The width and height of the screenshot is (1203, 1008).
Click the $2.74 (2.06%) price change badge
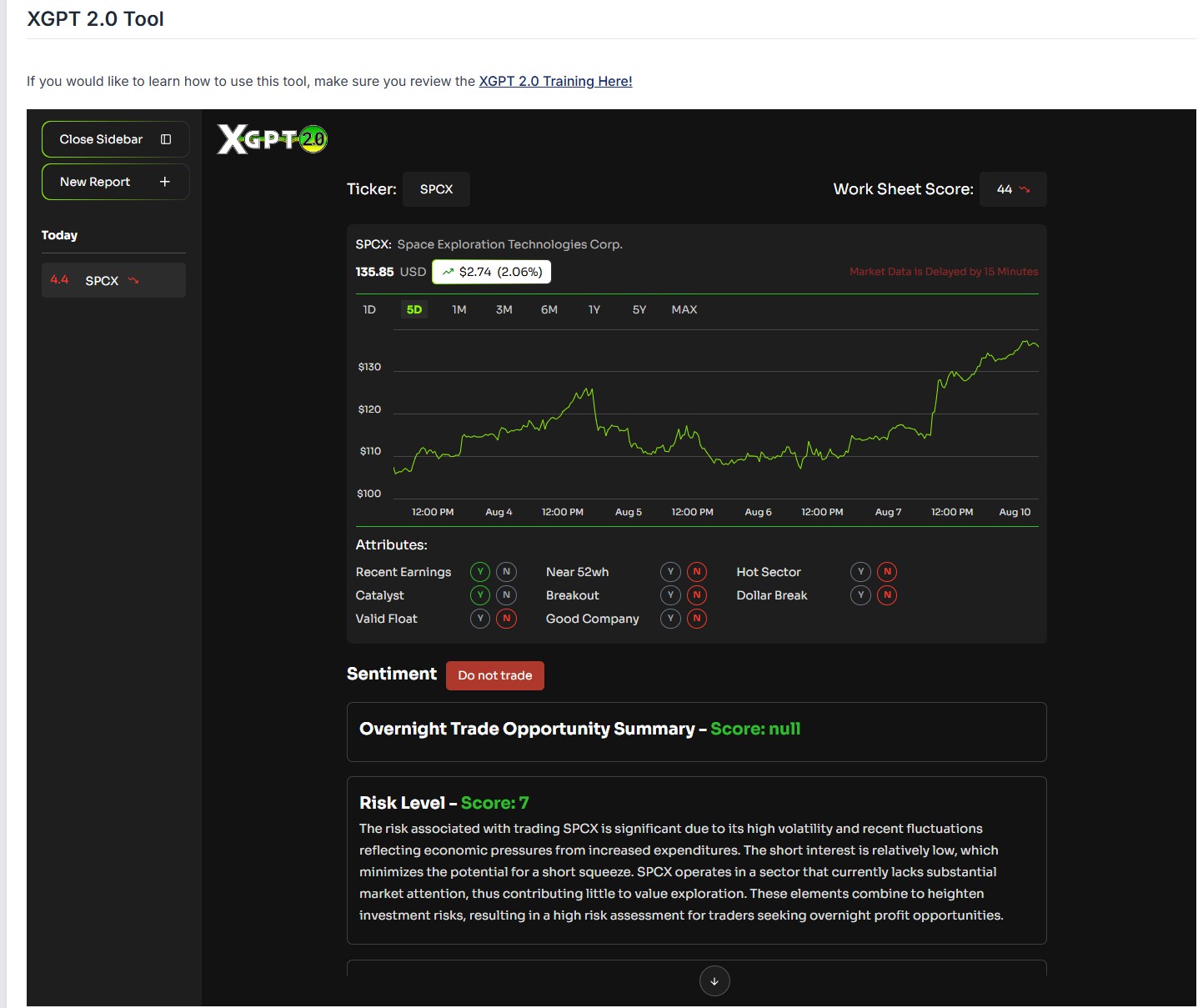492,272
